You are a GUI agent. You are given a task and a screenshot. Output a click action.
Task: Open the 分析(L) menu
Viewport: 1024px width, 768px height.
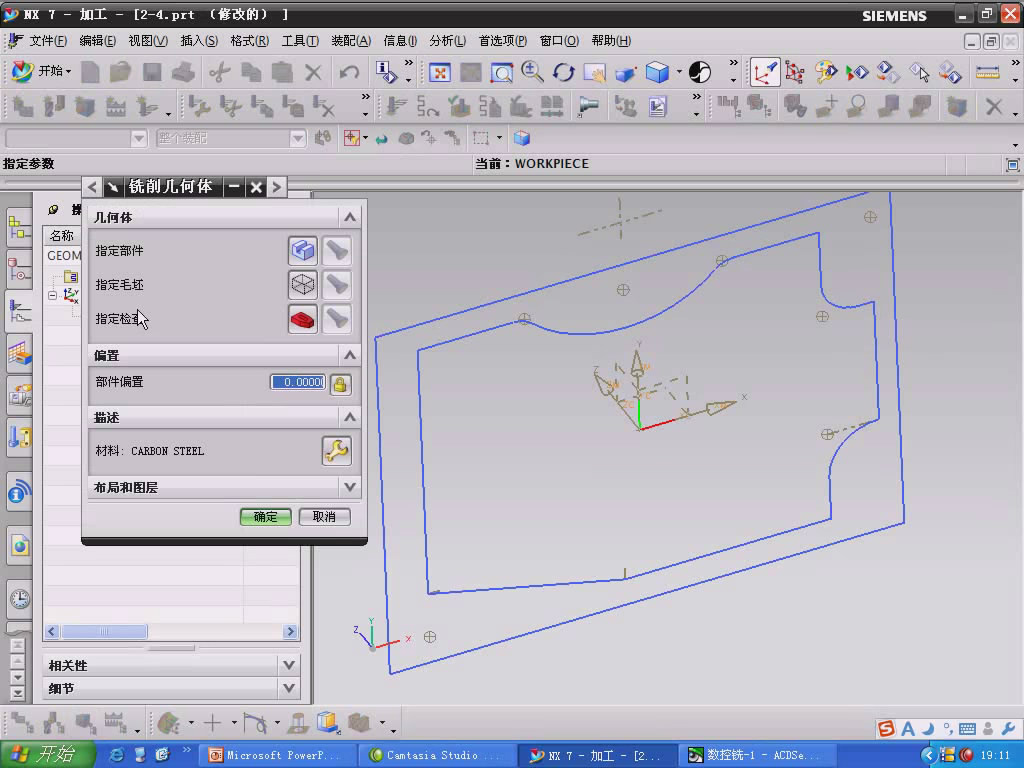pyautogui.click(x=447, y=41)
